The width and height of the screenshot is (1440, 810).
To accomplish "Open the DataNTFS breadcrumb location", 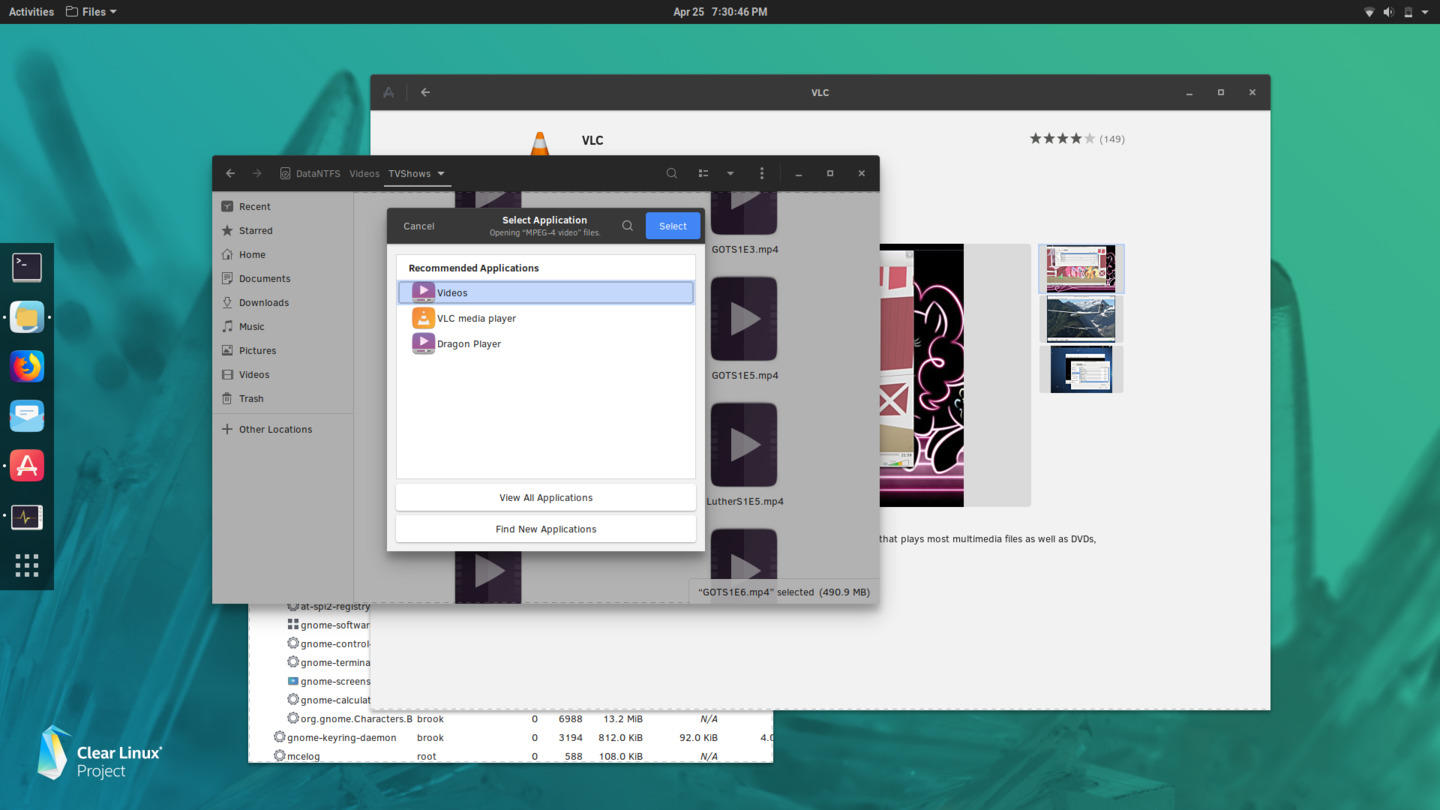I will point(310,173).
